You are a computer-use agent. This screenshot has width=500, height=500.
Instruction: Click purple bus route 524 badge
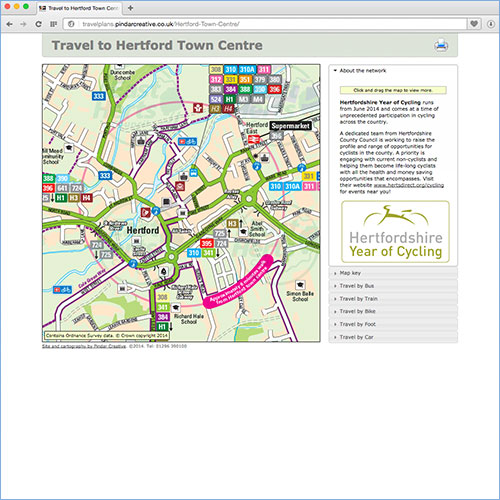click(x=216, y=99)
